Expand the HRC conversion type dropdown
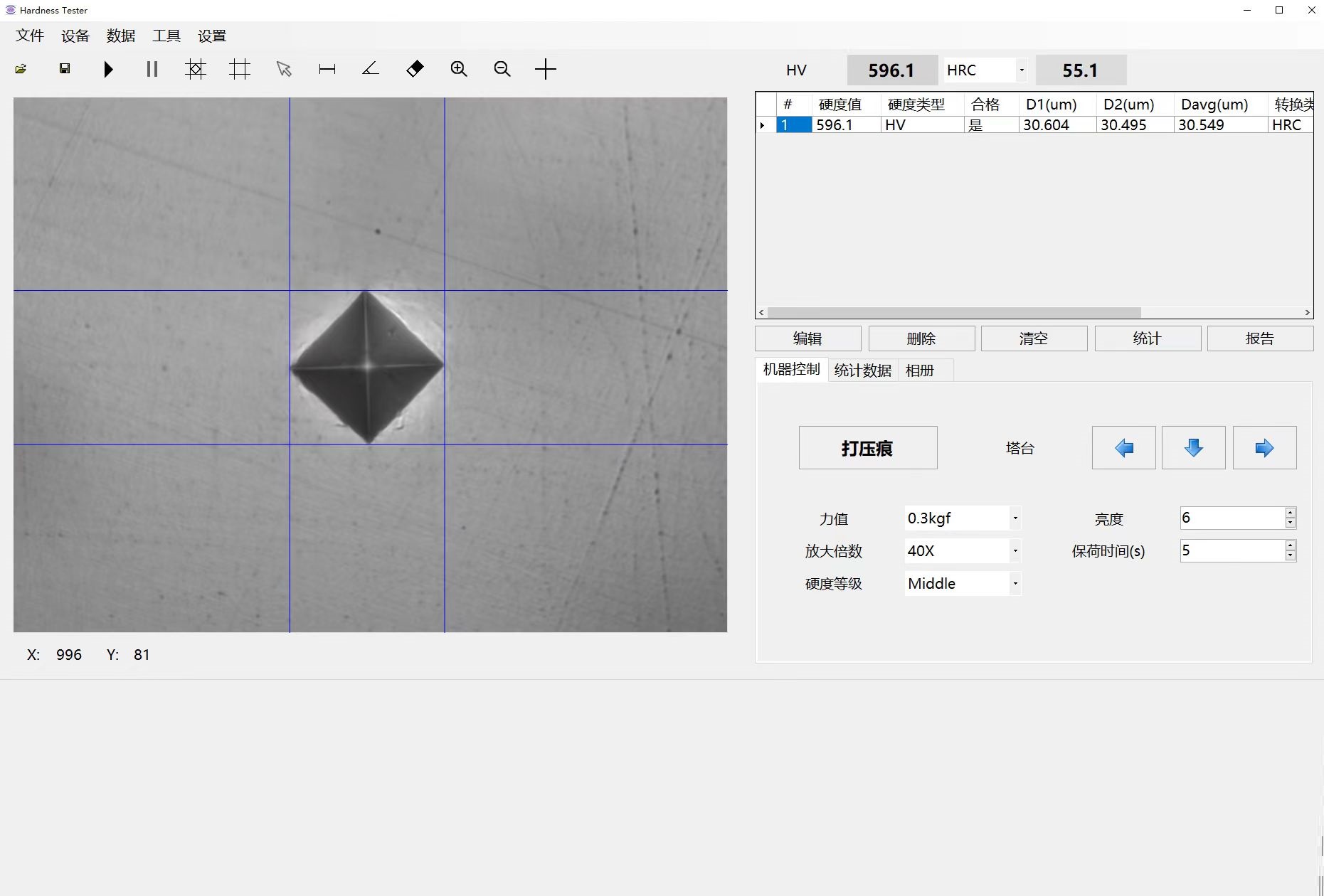 (1022, 70)
